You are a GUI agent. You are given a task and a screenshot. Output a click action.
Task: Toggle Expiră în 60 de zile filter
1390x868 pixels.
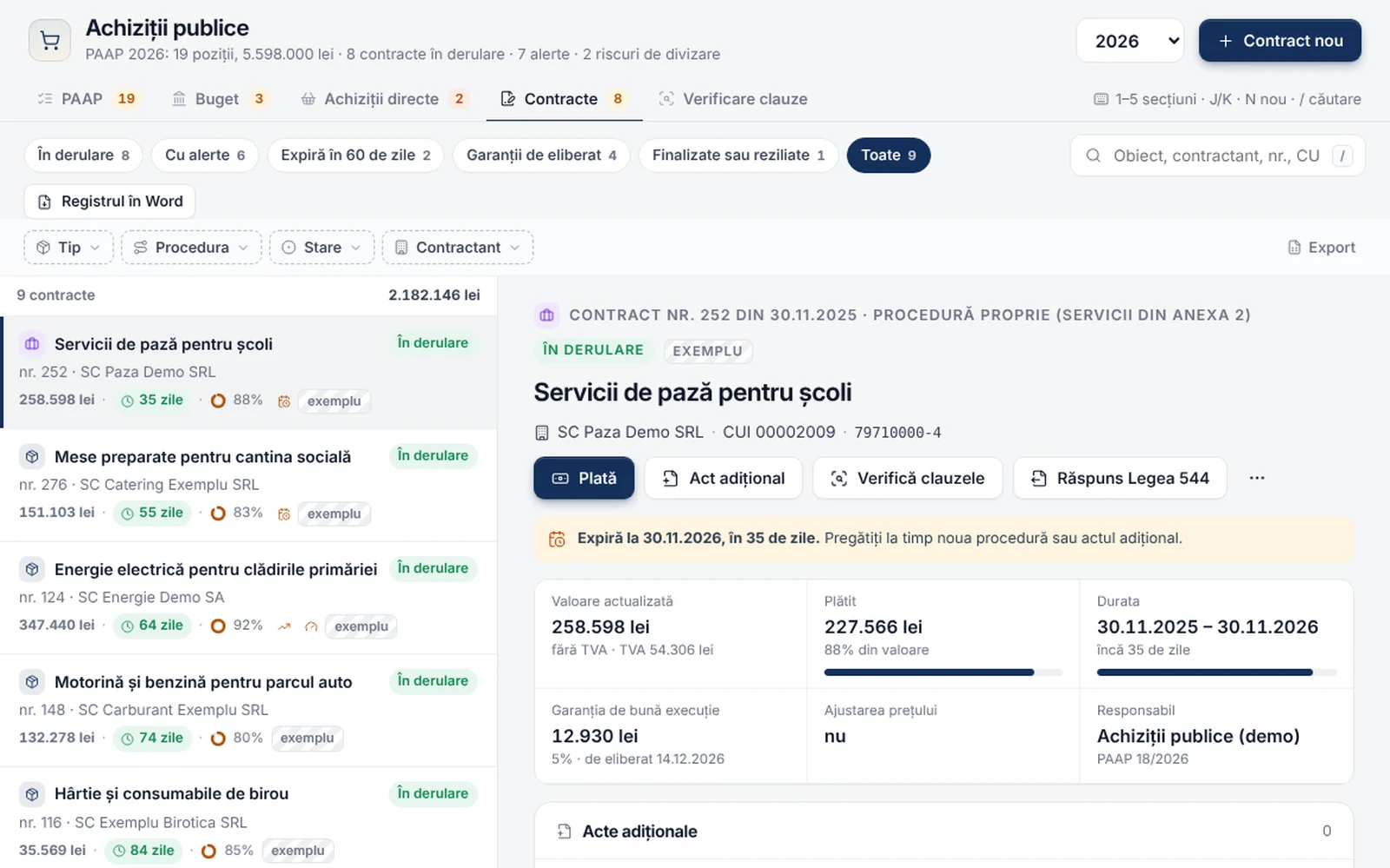tap(355, 155)
